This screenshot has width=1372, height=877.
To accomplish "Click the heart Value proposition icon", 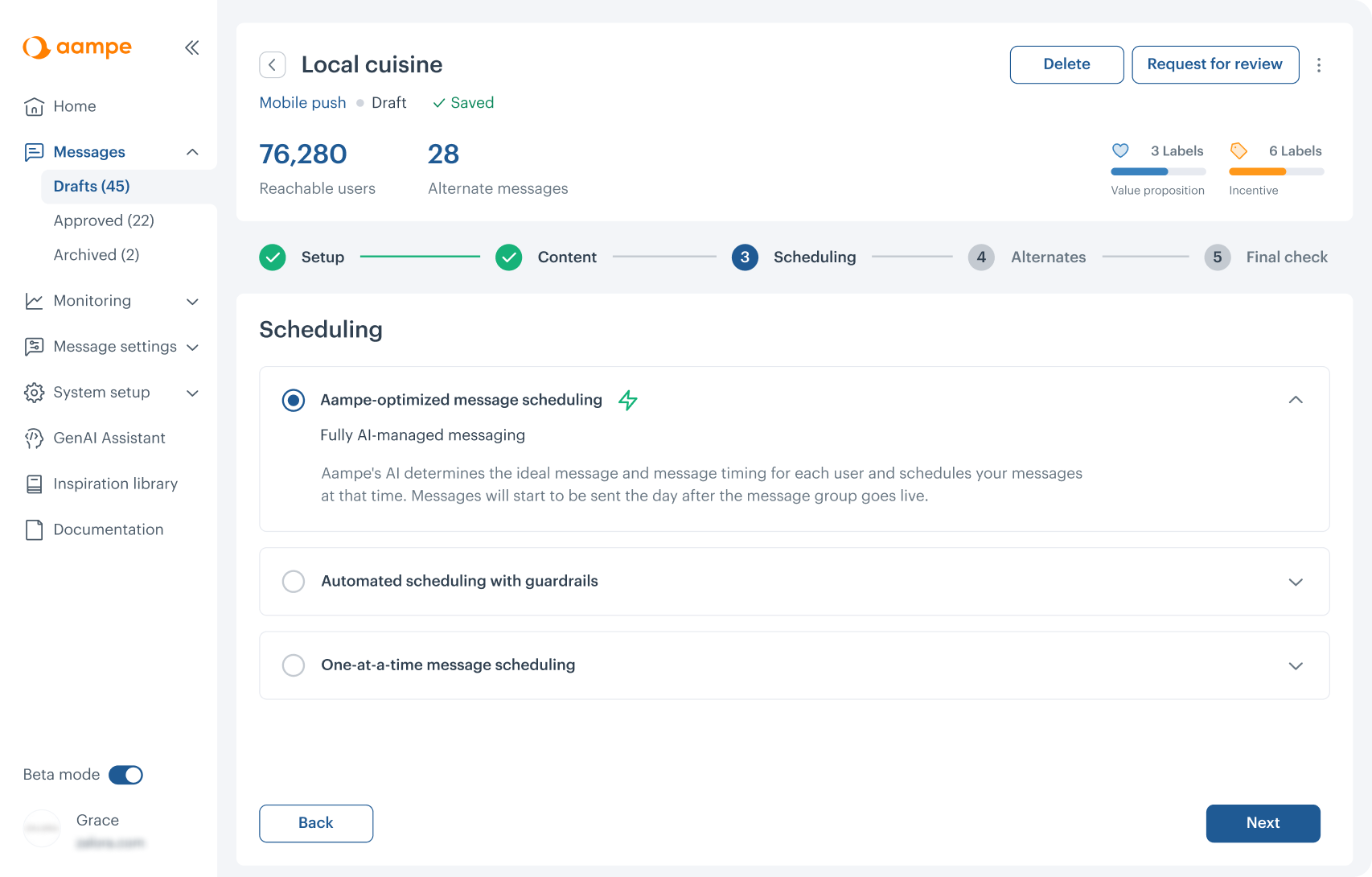I will click(x=1120, y=150).
